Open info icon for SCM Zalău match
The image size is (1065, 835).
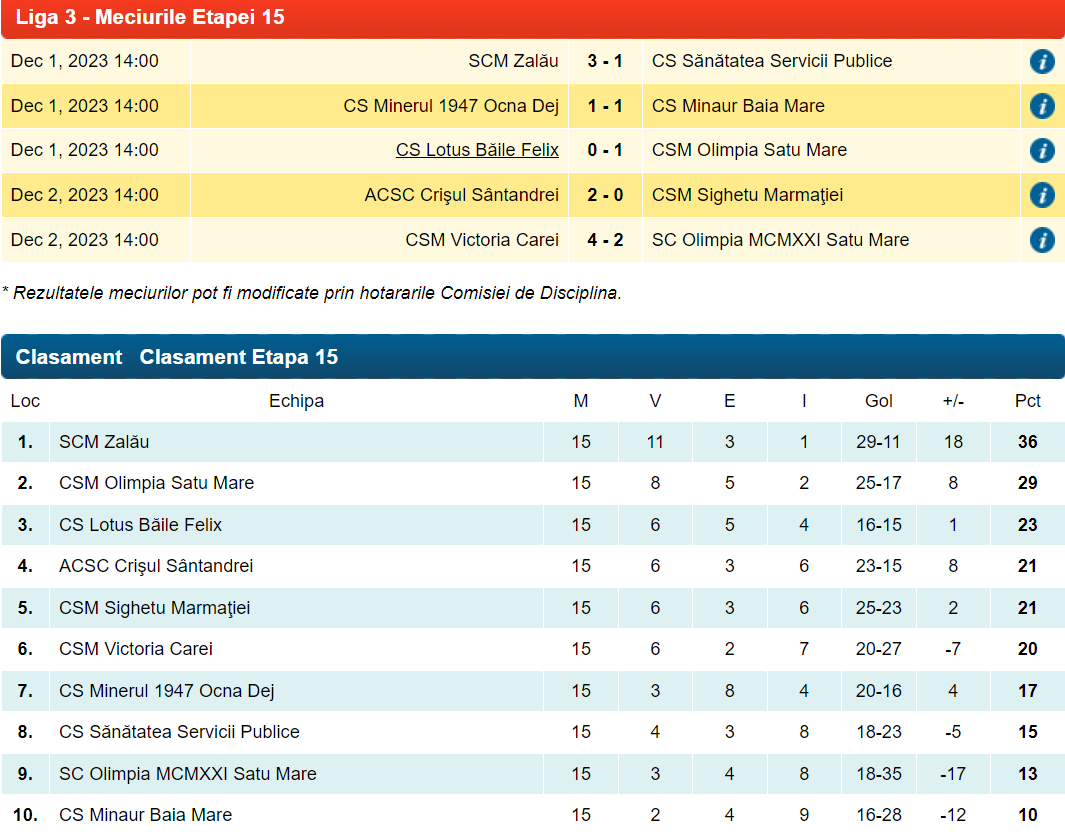[x=1042, y=62]
